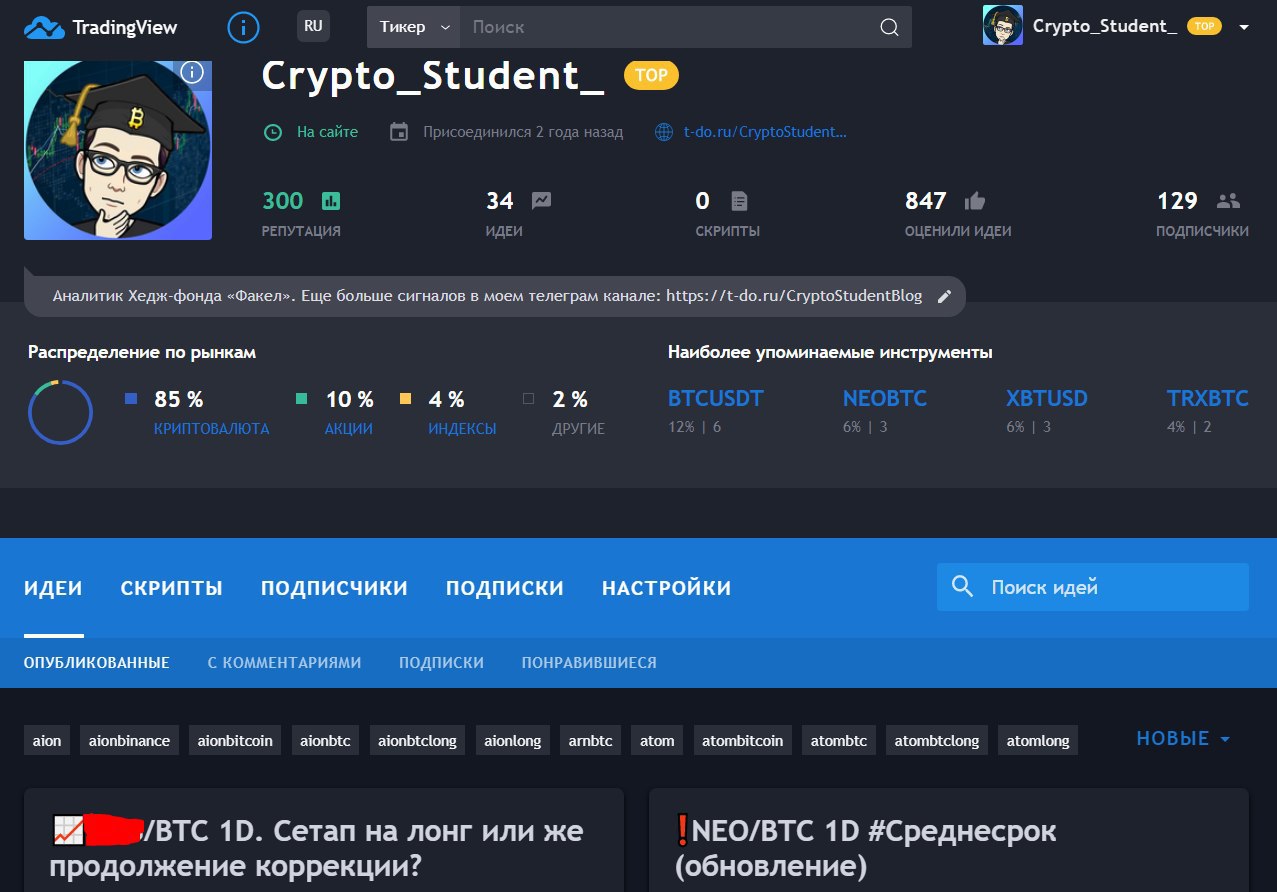Click the calendar icon near Присоединился
This screenshot has width=1277, height=892.
click(x=399, y=132)
